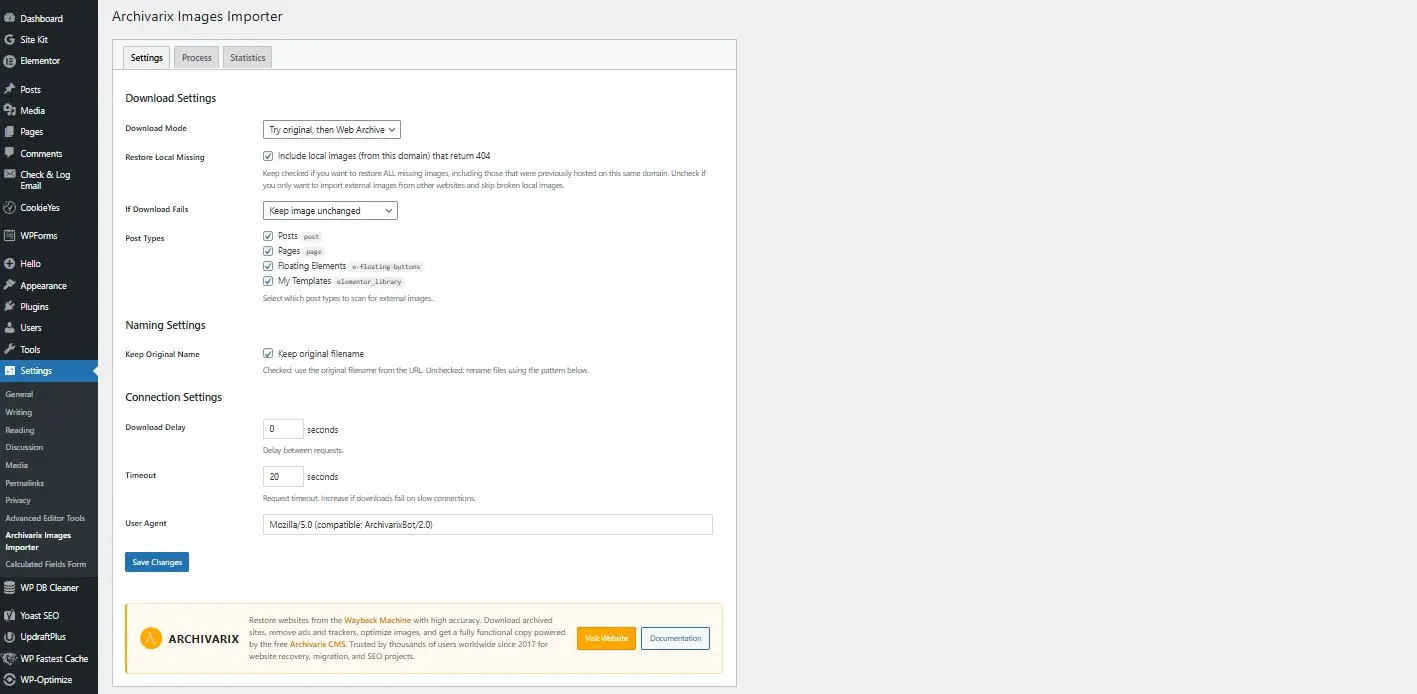Image resolution: width=1417 pixels, height=694 pixels.
Task: Switch to the Process tab
Action: 196,58
